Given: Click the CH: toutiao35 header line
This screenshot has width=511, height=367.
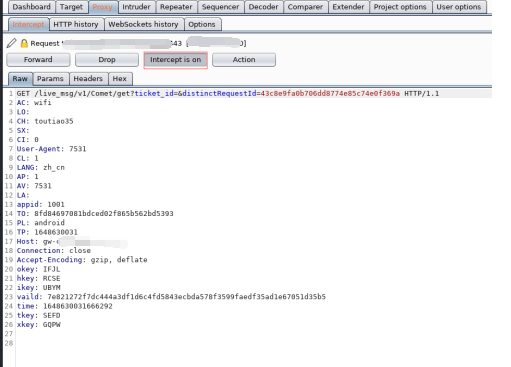Looking at the screenshot, I should (x=45, y=121).
